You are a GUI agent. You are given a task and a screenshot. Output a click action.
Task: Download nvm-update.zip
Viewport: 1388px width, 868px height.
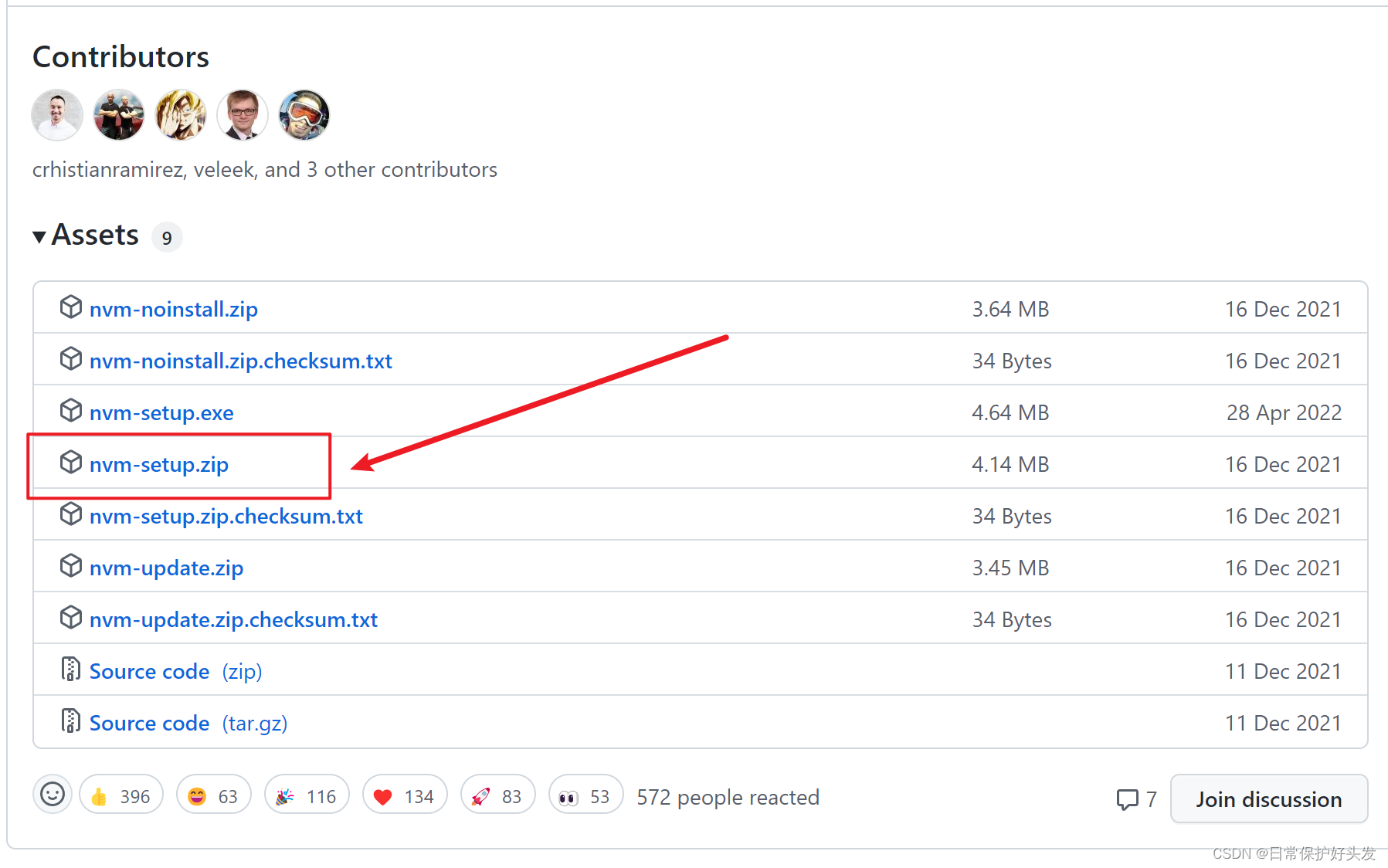(167, 568)
